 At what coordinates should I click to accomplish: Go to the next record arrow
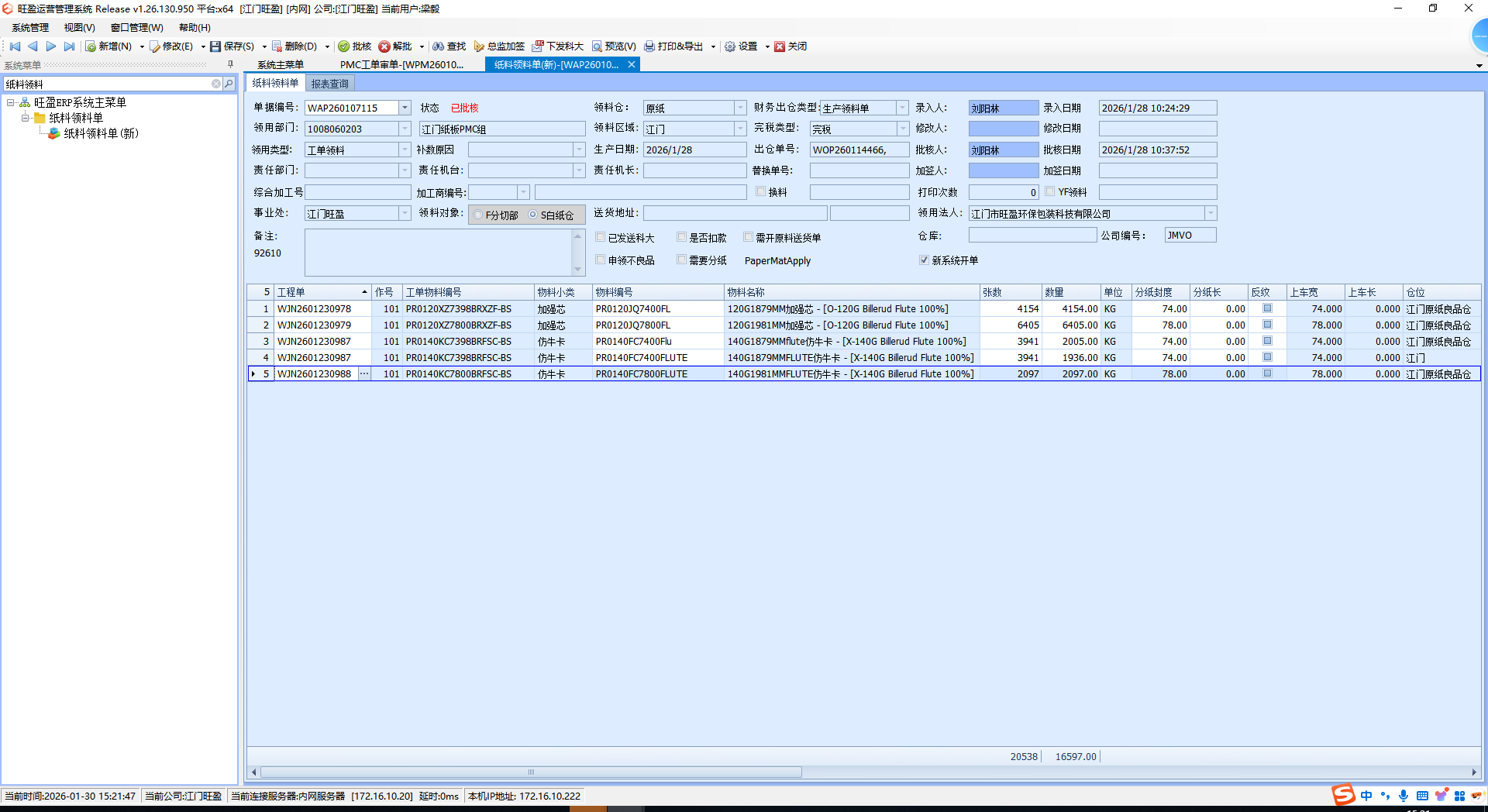point(51,46)
